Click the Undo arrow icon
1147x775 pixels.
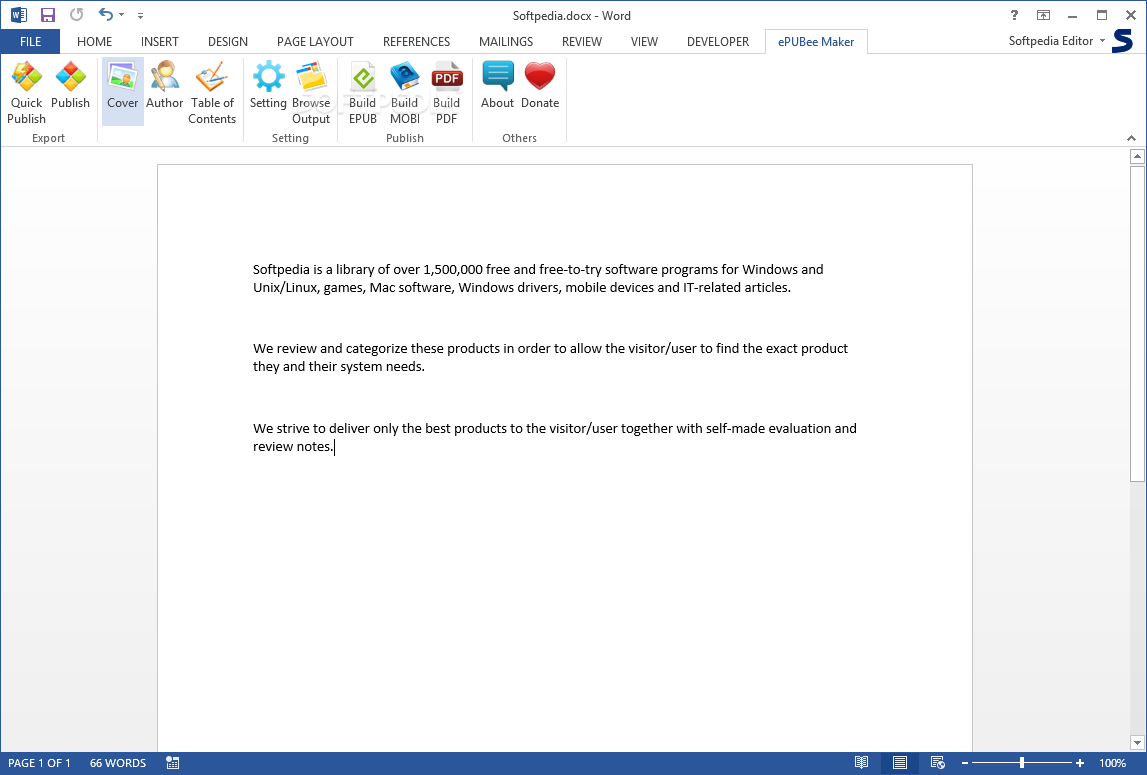[106, 15]
